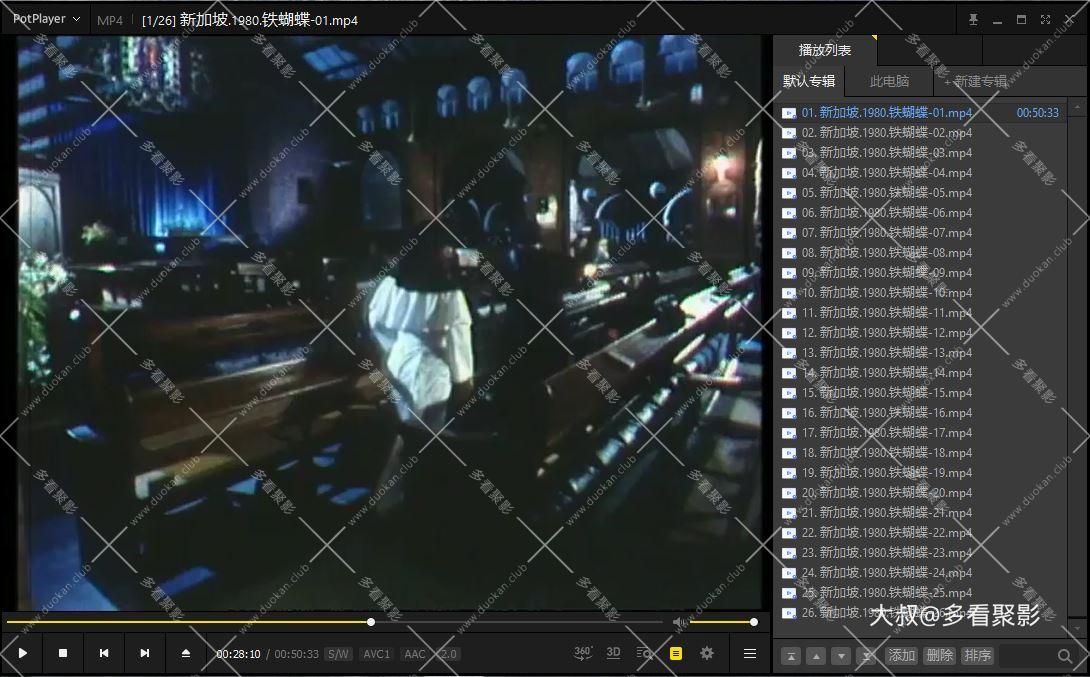The image size is (1090, 677).
Task: Select playlist item 03. 新加坡.1980.铁蝴蝶-03.mp4
Action: (x=920, y=153)
